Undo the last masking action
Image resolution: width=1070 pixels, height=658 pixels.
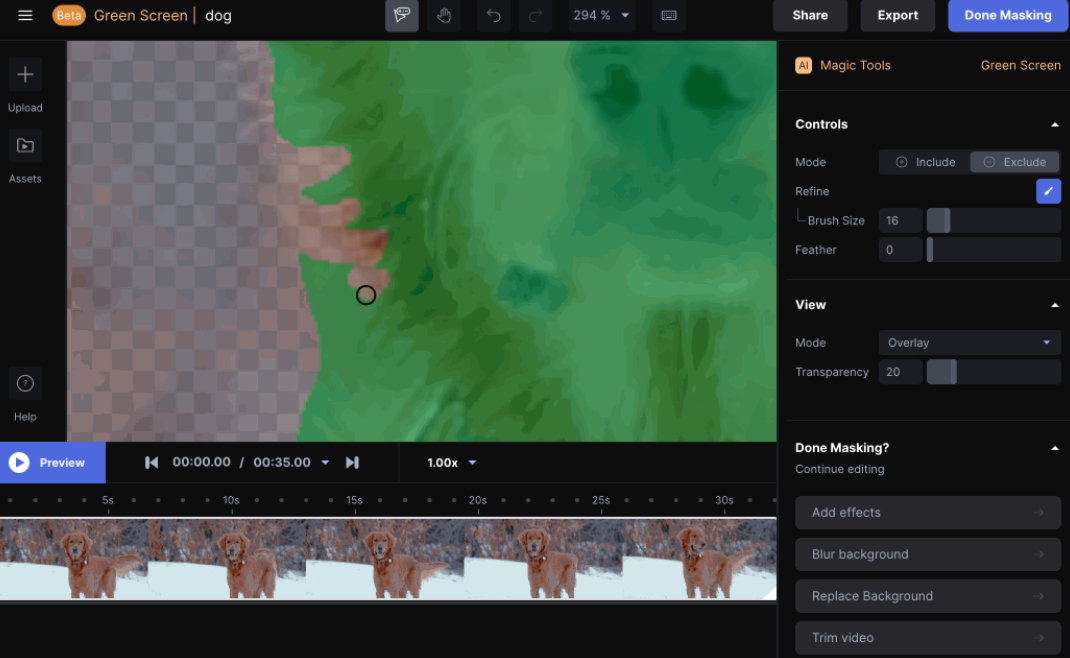point(493,15)
